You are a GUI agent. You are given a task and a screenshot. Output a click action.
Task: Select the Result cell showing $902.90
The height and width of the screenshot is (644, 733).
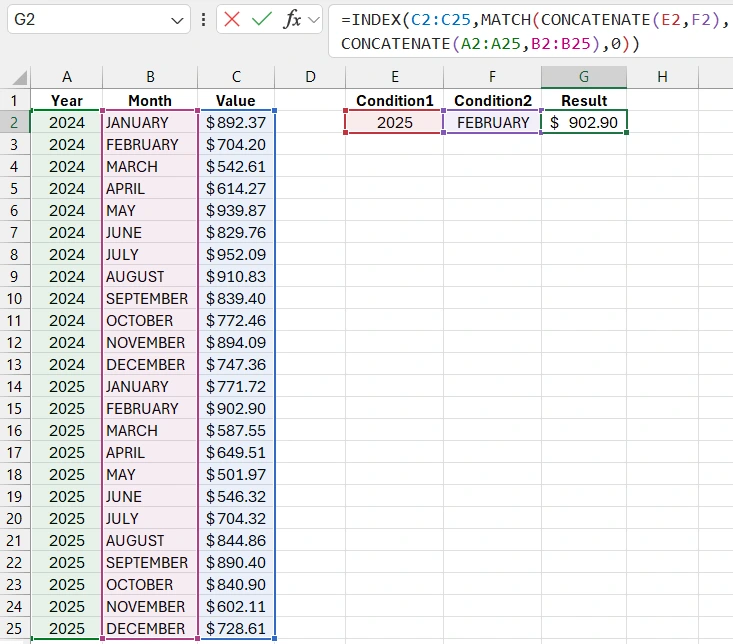point(584,123)
